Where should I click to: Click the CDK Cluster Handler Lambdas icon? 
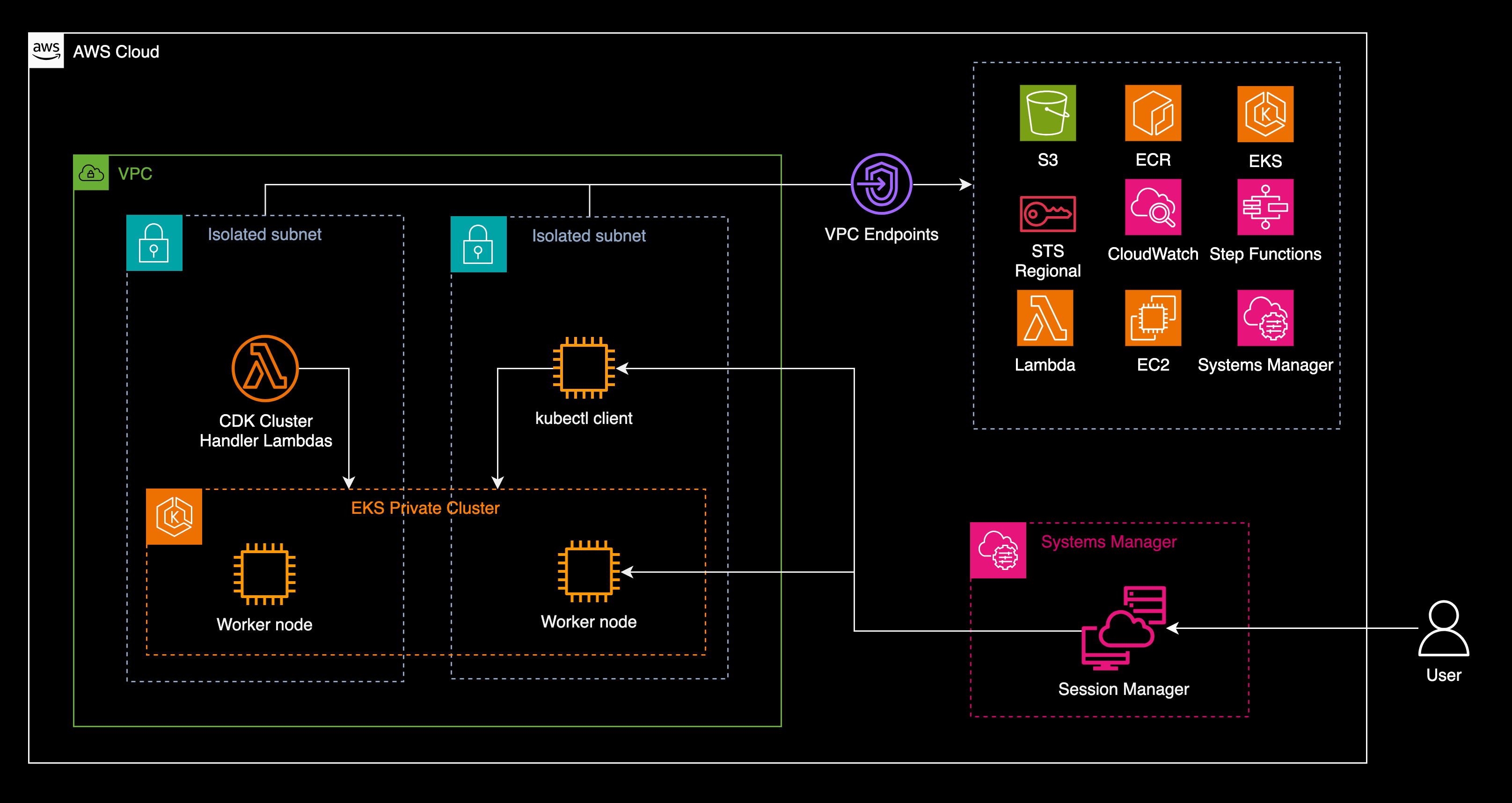(265, 368)
